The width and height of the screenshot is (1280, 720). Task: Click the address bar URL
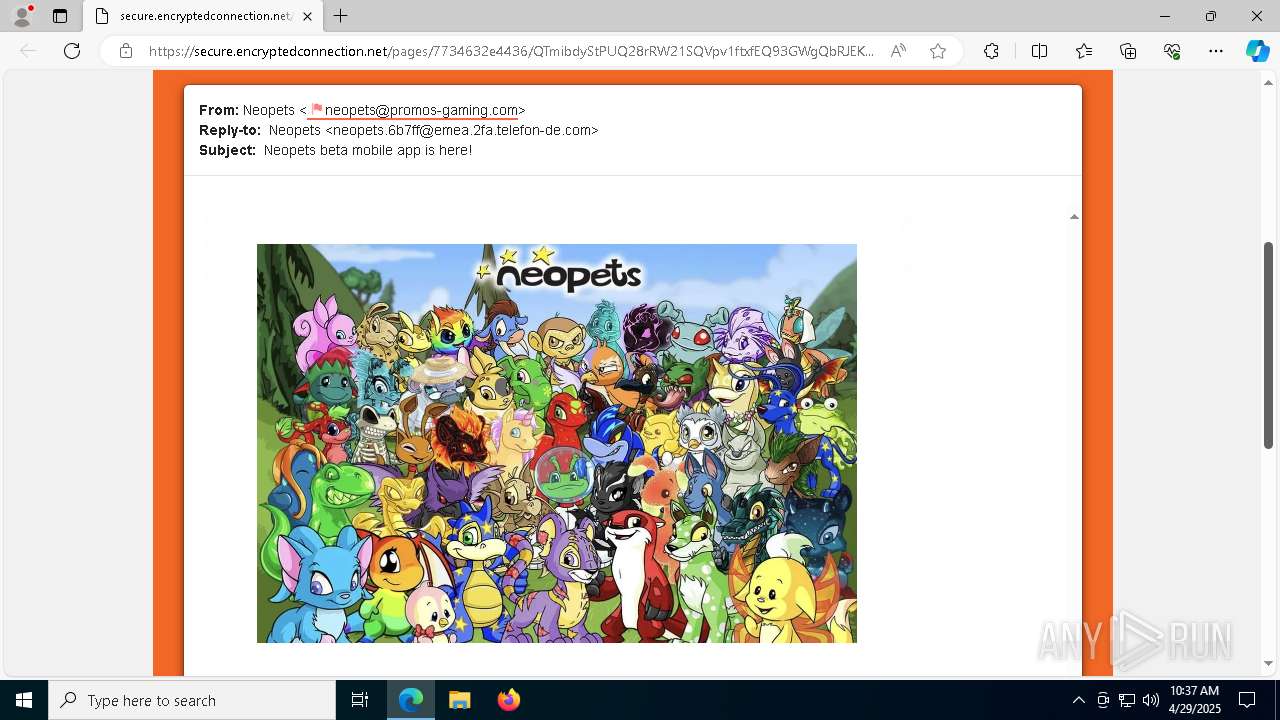[512, 51]
